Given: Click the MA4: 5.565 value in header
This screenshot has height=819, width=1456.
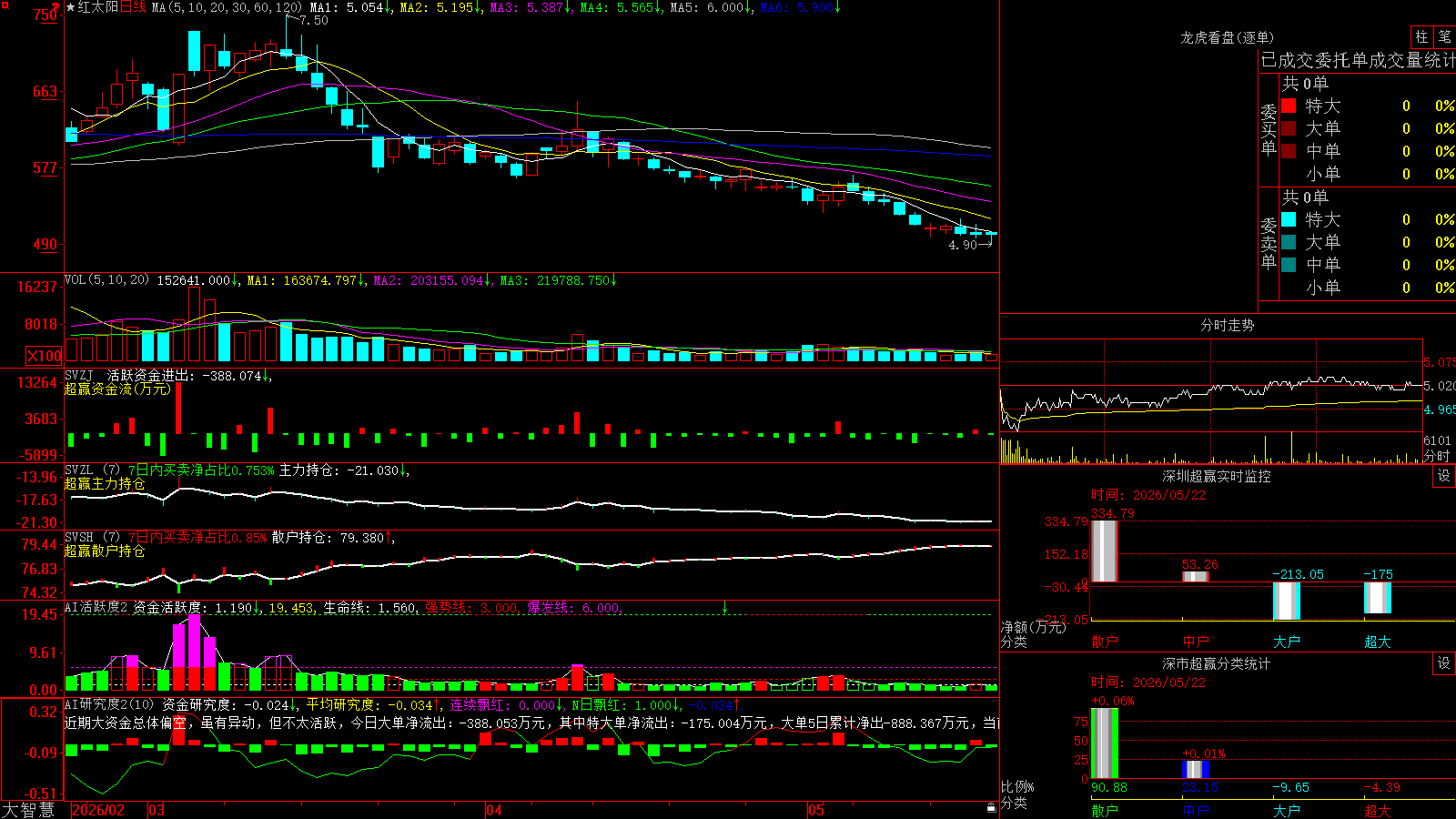Looking at the screenshot, I should coord(617,7).
